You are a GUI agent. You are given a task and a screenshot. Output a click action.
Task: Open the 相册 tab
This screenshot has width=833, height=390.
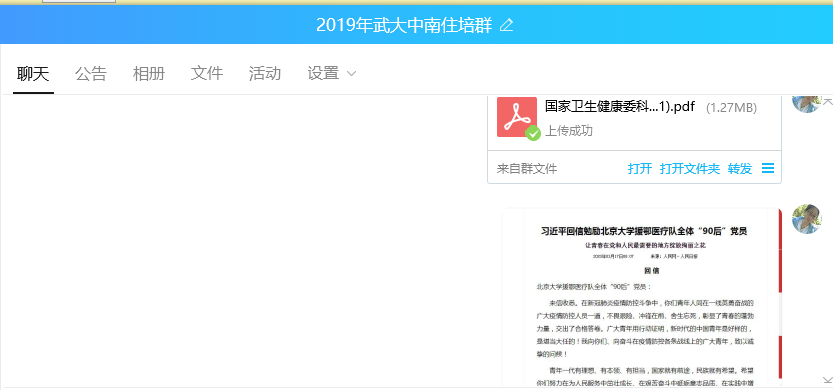click(x=149, y=73)
